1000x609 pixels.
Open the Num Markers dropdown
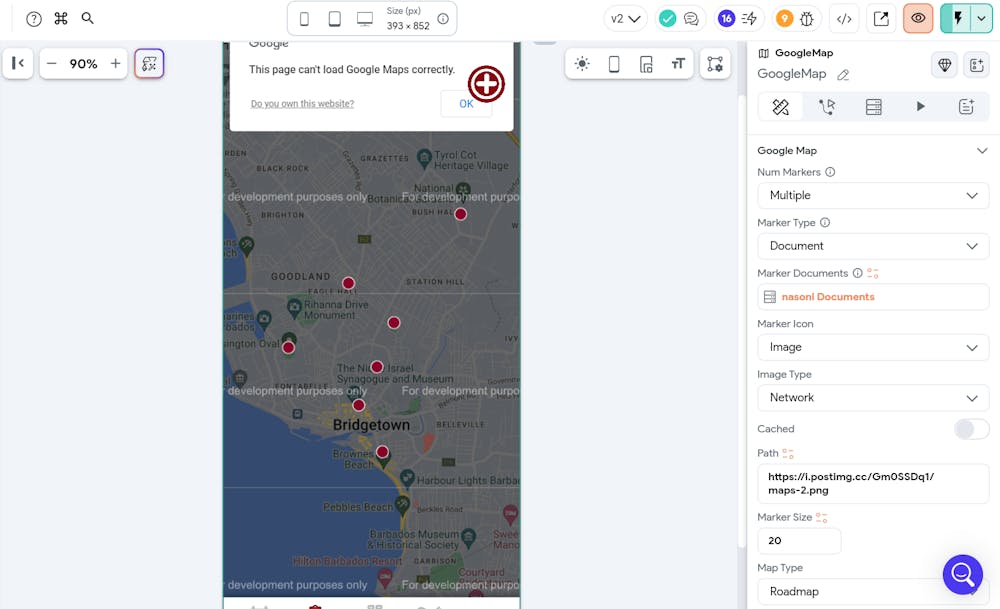[872, 196]
